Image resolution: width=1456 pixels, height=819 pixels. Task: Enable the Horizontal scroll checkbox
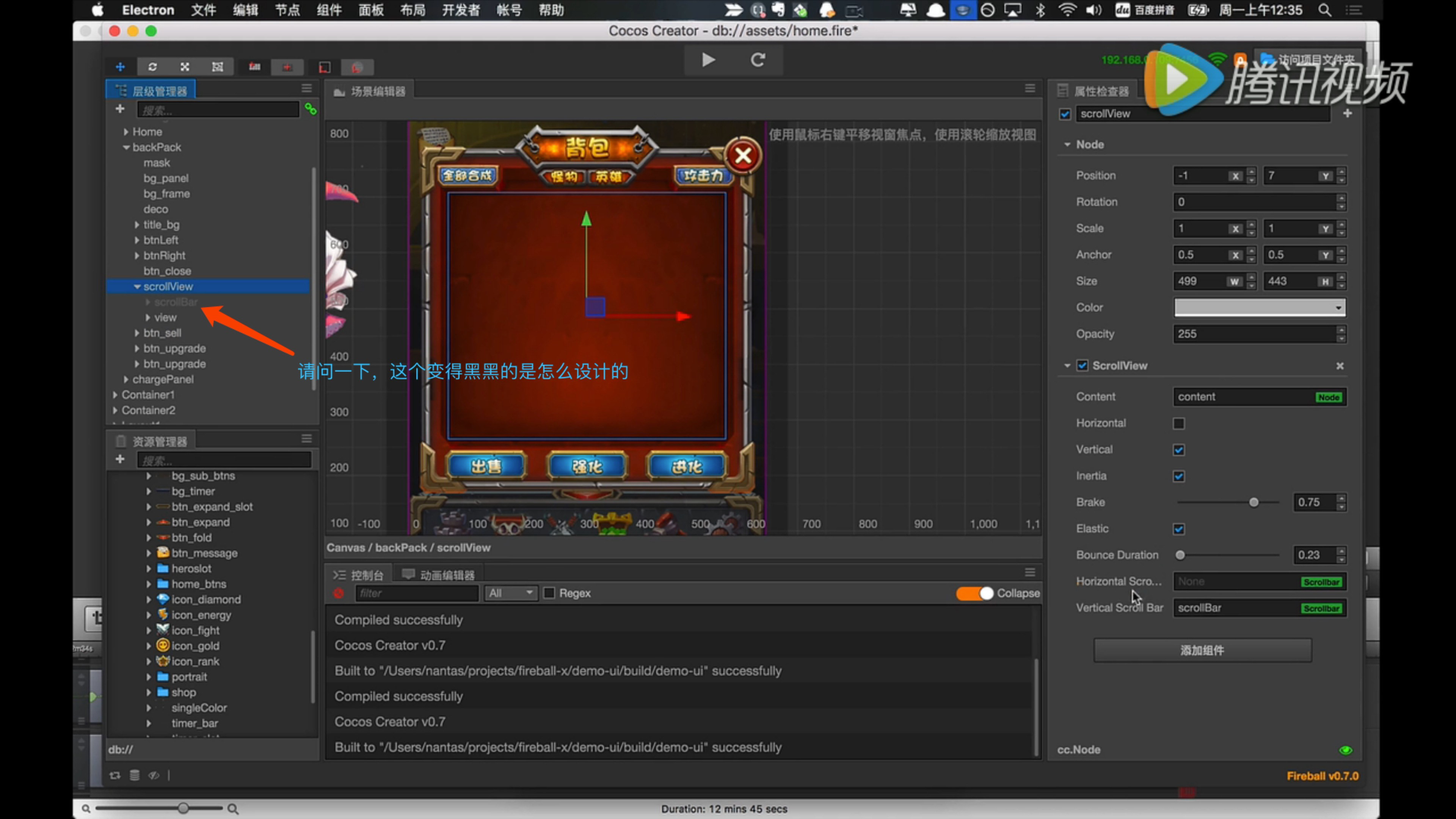(x=1179, y=424)
